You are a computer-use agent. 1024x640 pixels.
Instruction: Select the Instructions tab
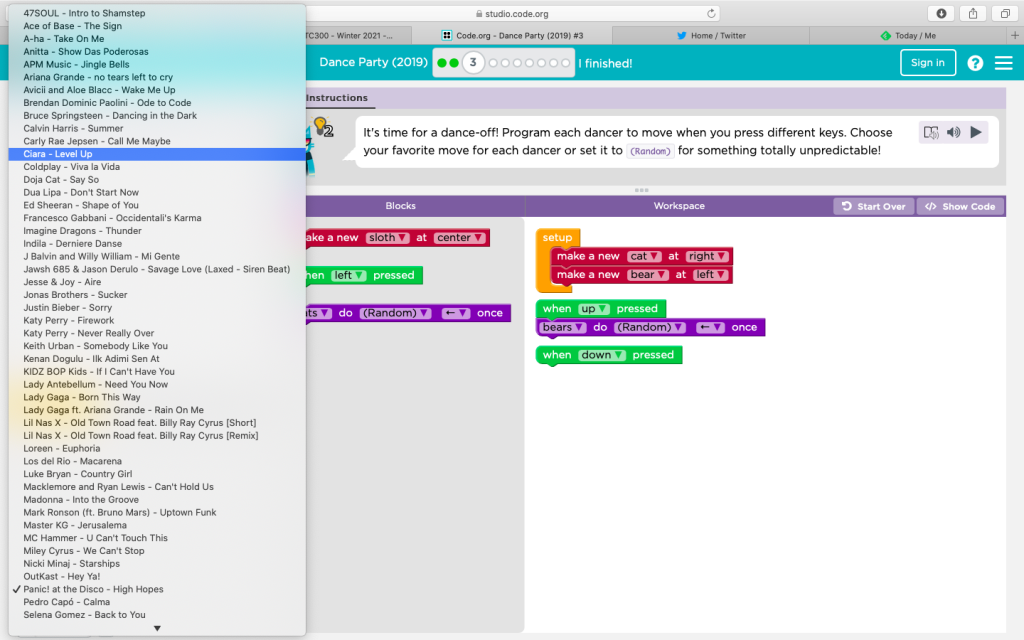pos(337,98)
